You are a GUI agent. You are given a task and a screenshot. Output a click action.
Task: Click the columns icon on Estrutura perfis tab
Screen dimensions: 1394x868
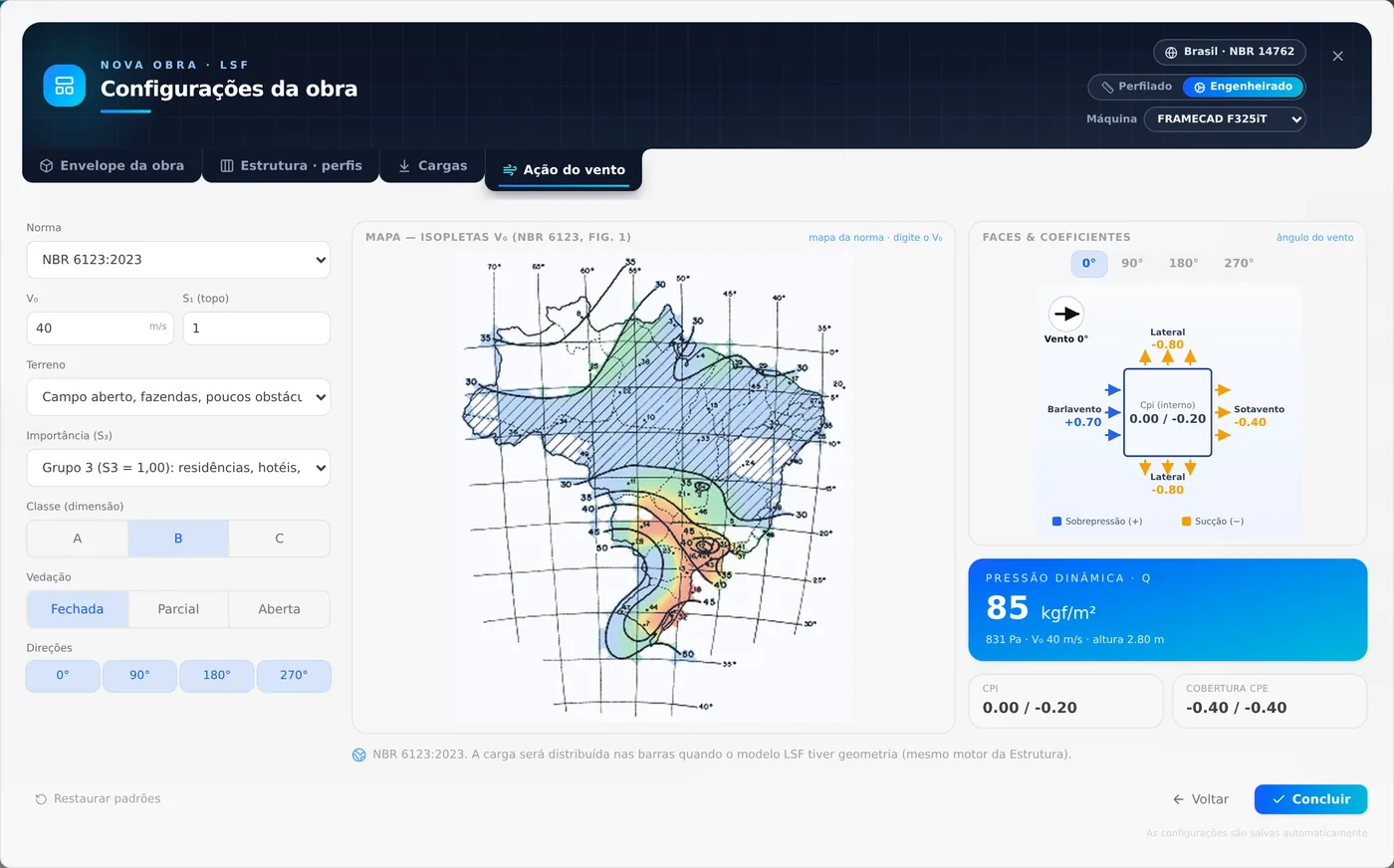[227, 166]
